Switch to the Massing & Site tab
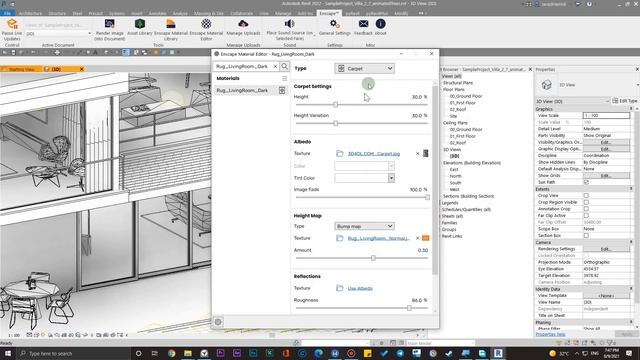 tap(209, 13)
